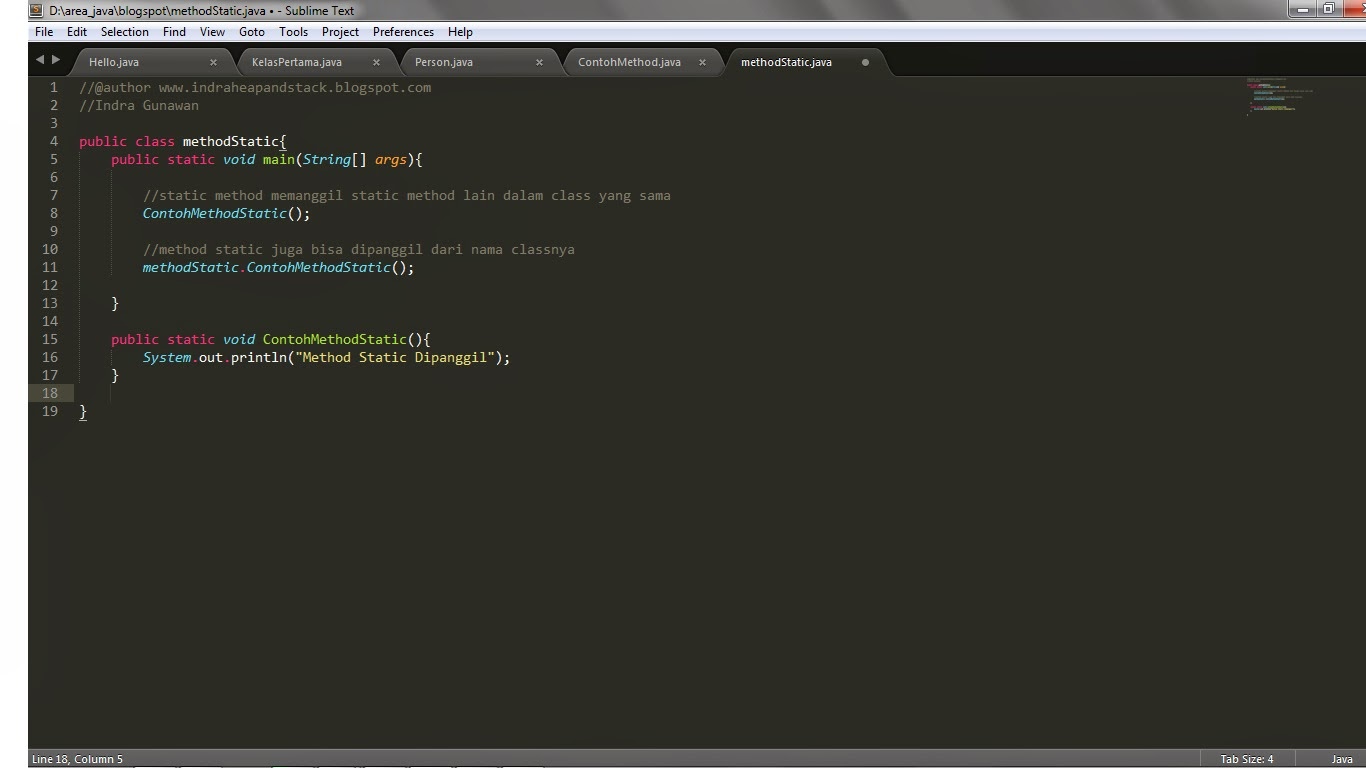Open the Selection menu

125,32
